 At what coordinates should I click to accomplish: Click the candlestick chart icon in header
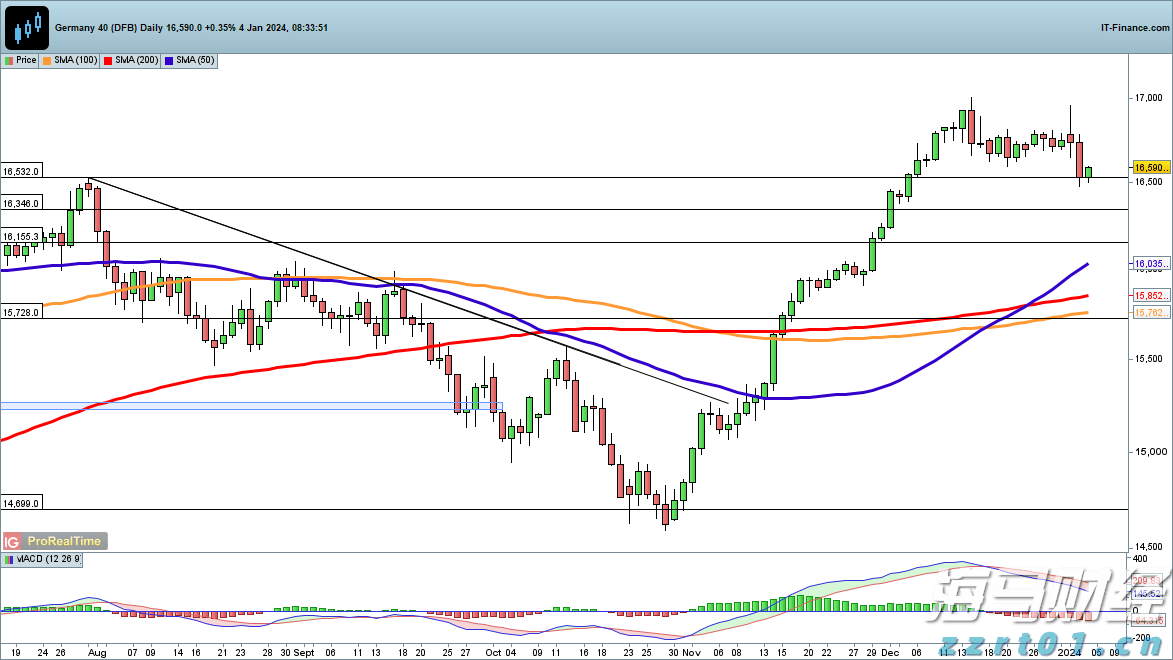tap(27, 28)
